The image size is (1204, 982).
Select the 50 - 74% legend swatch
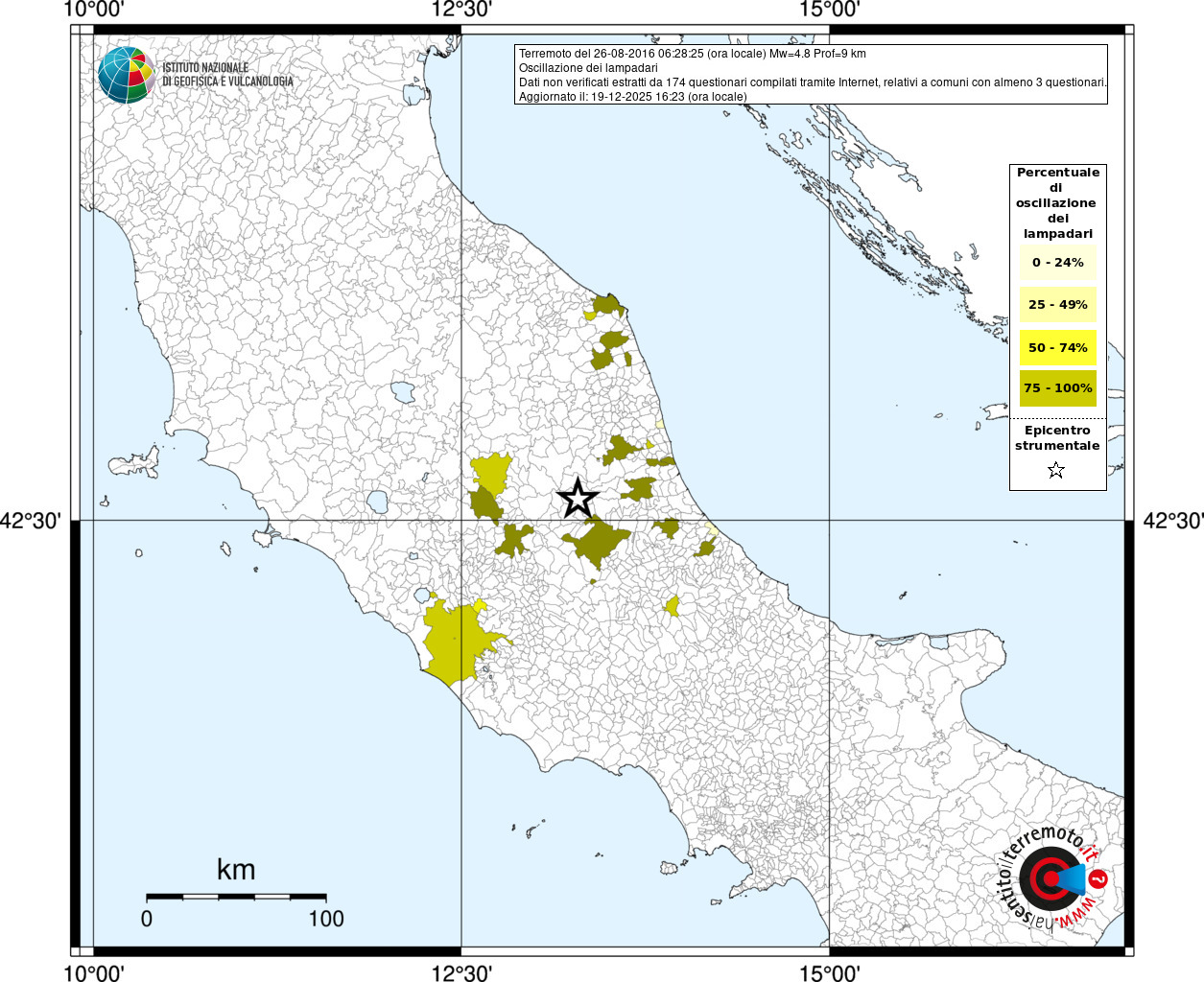[x=1057, y=347]
